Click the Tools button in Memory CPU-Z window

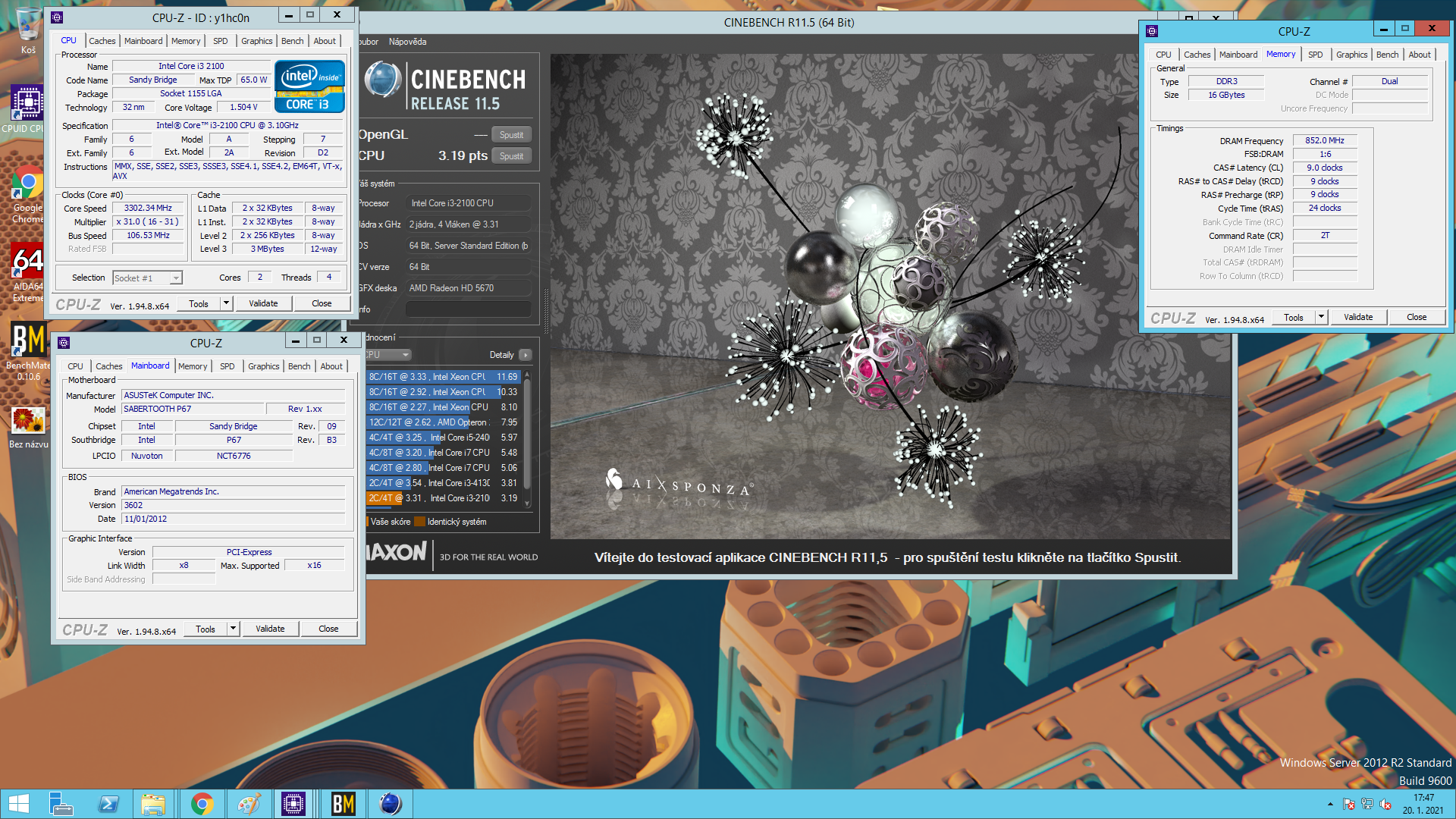pyautogui.click(x=1294, y=317)
